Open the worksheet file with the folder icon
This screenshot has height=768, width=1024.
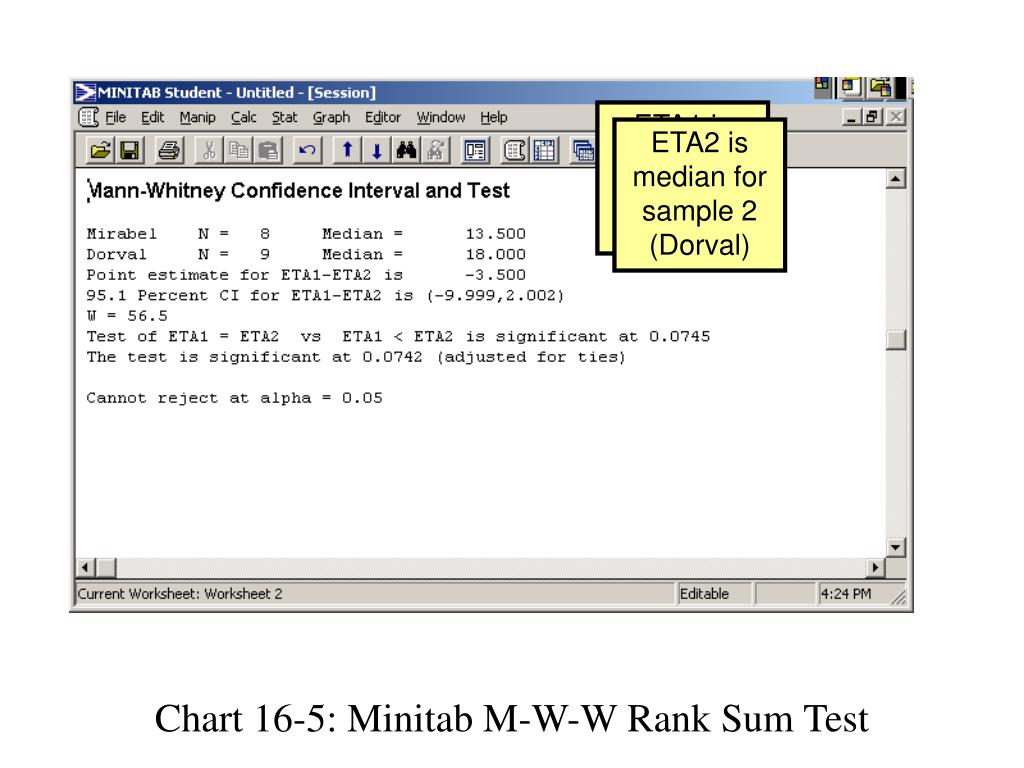pyautogui.click(x=101, y=151)
